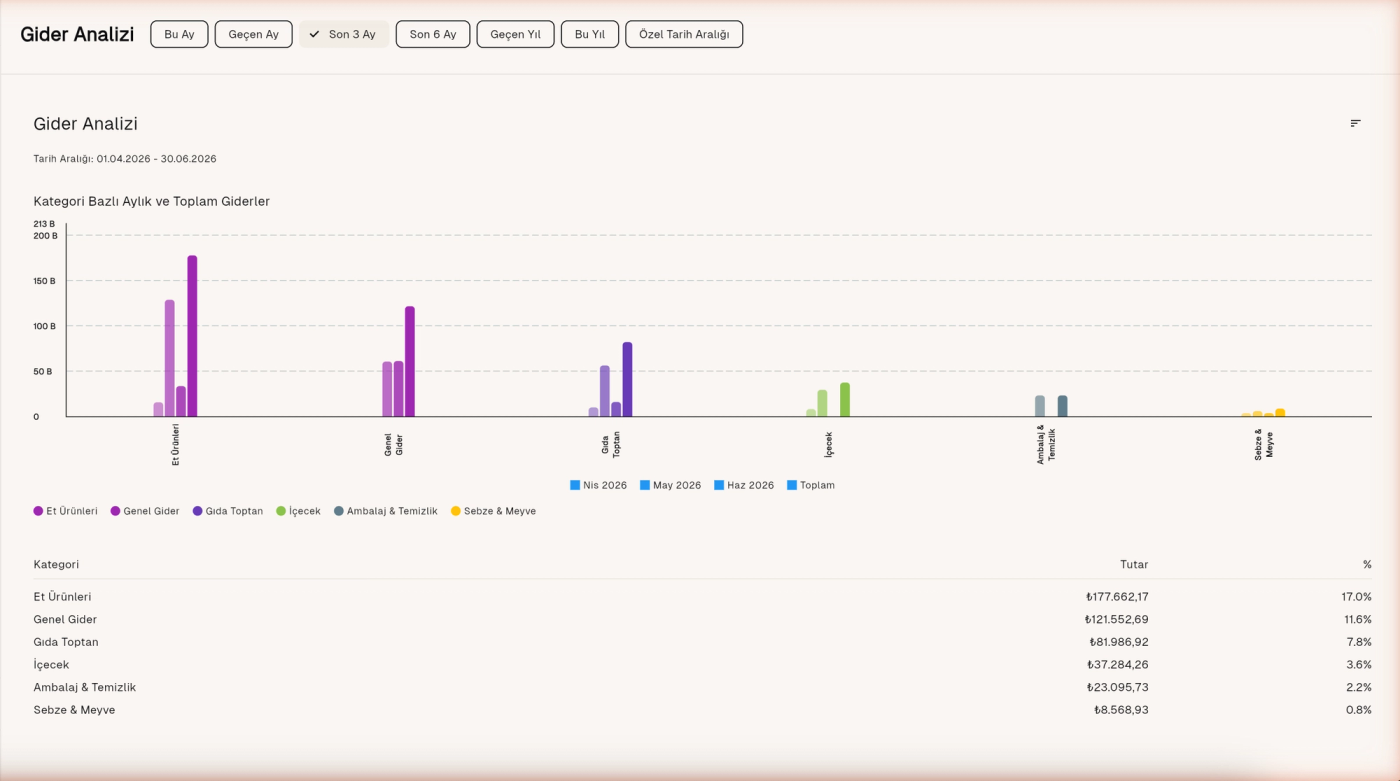Switch the period to Geçen Ay

(253, 34)
